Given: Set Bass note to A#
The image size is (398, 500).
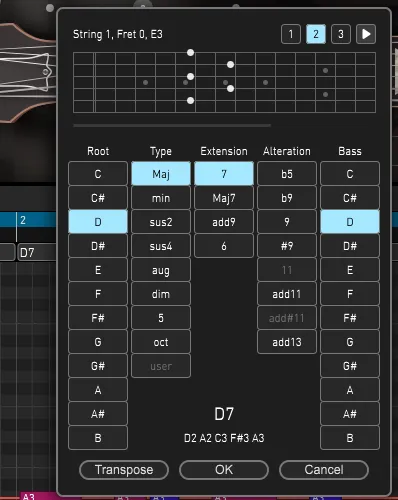Looking at the screenshot, I should point(350,414).
